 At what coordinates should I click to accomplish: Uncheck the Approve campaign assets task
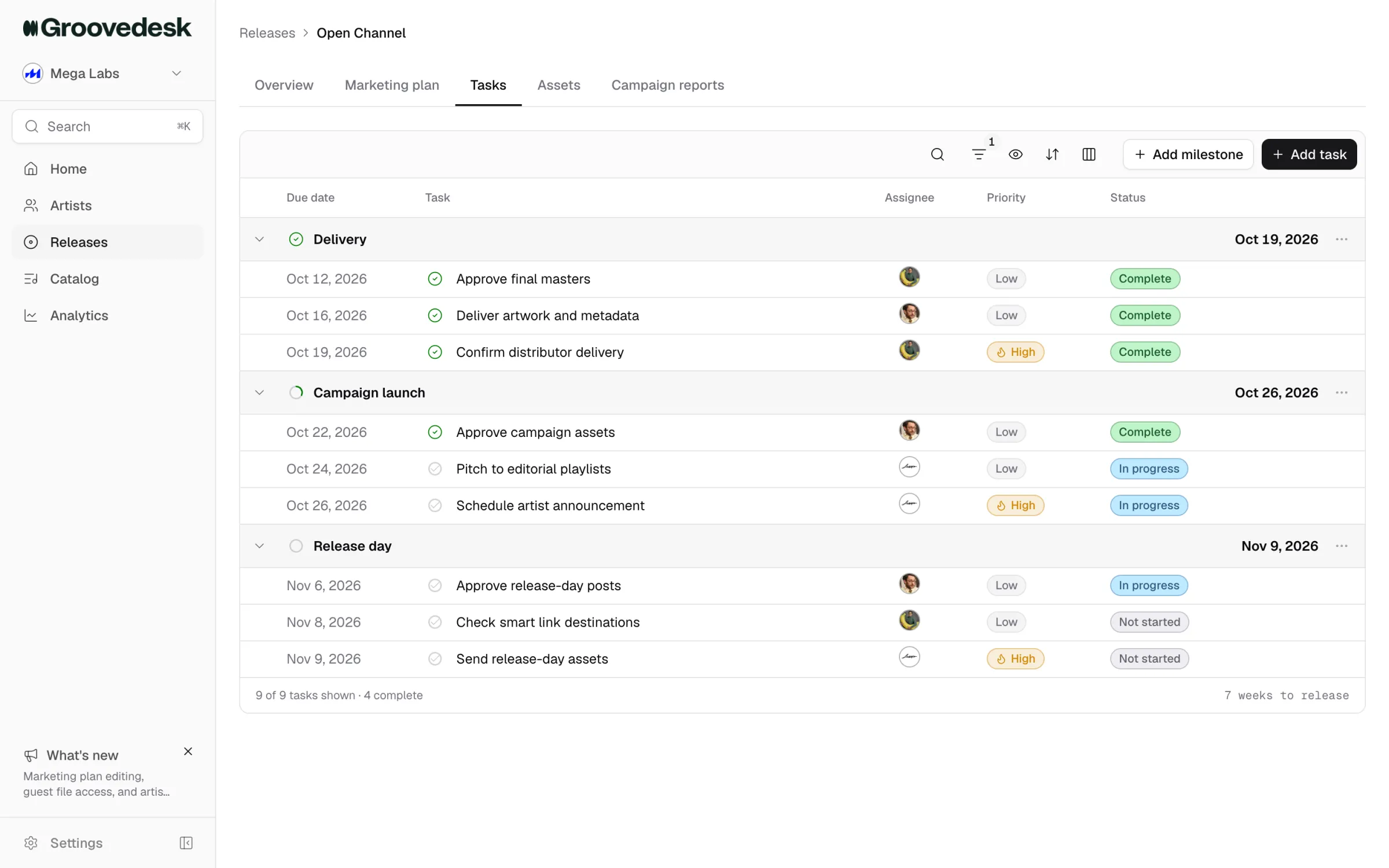(435, 432)
